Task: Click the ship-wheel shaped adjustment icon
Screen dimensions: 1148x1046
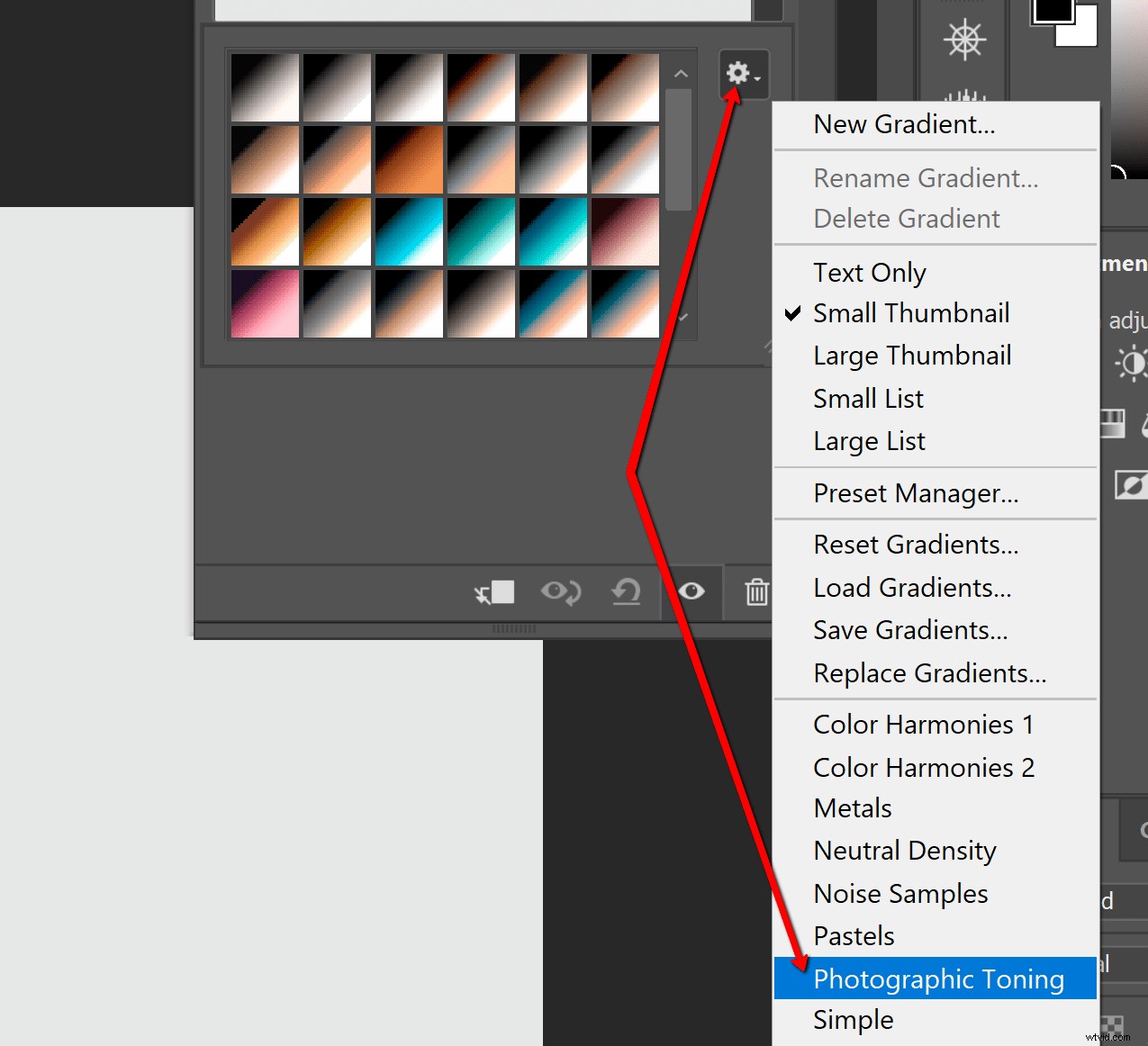Action: tap(964, 39)
